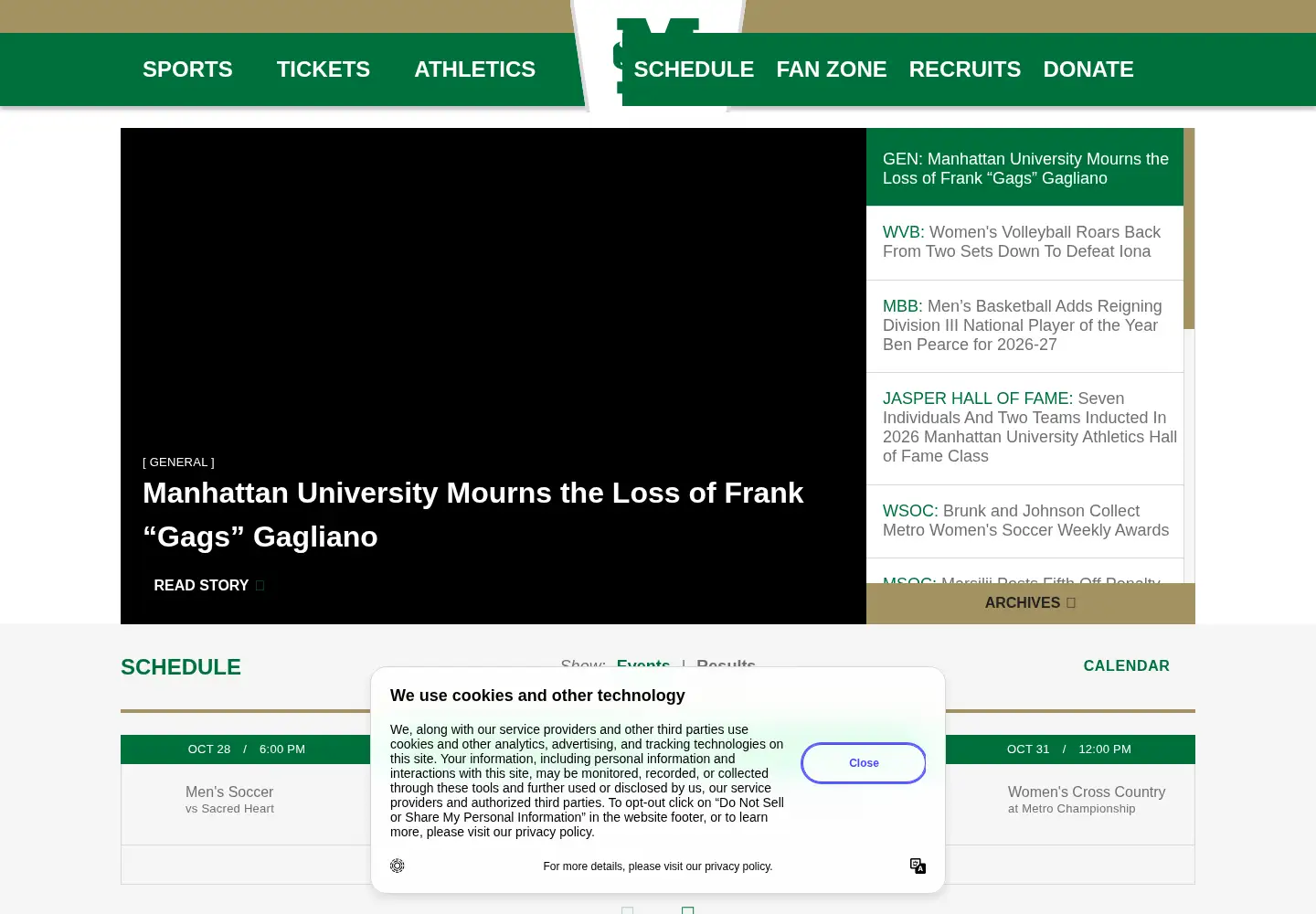Click the [ GENERAL ] category label

(x=178, y=462)
